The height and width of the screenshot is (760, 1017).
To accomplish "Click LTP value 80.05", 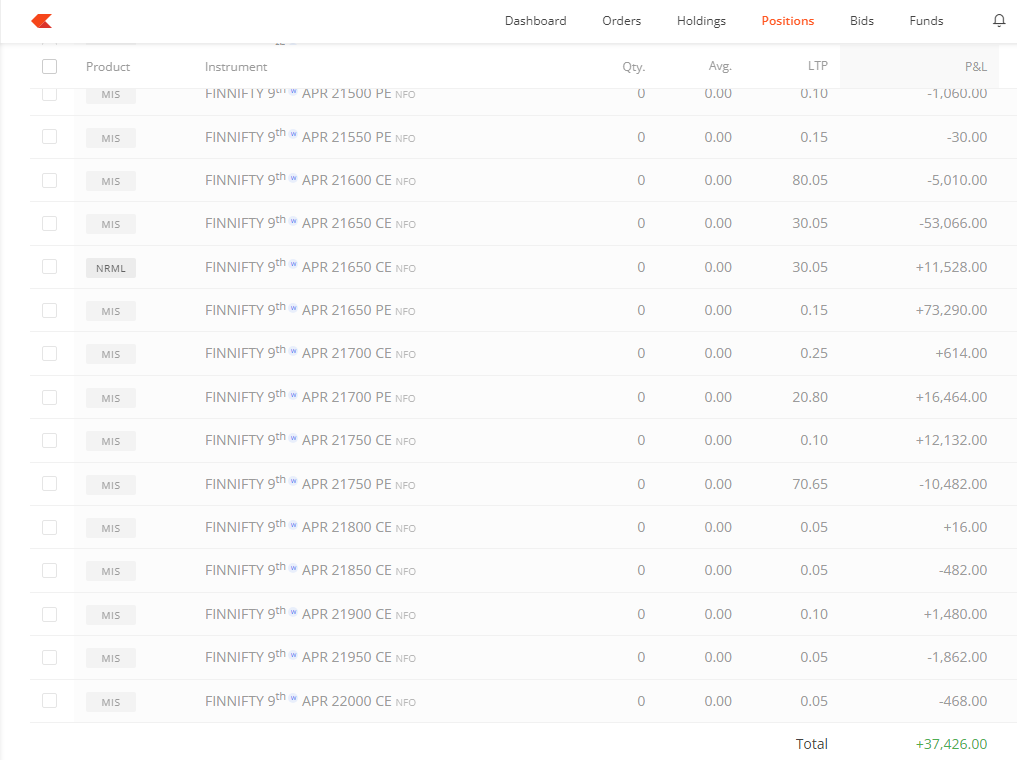I will 809,180.
